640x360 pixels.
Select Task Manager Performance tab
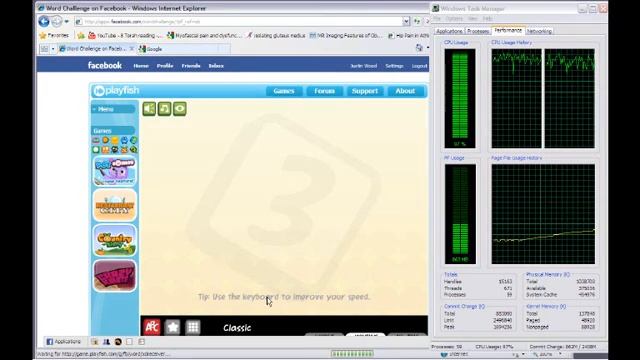click(508, 30)
